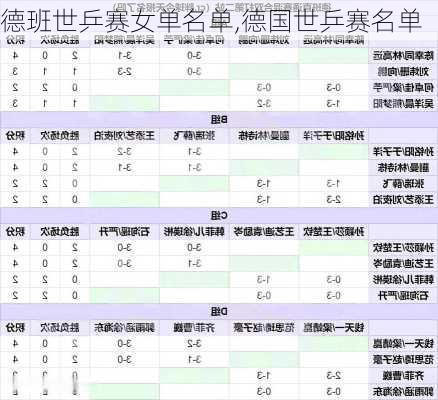Click the 1-3 score in 韩菲儿/徐瑛彬 row
Screen dimensions: 438x400
click(x=264, y=280)
